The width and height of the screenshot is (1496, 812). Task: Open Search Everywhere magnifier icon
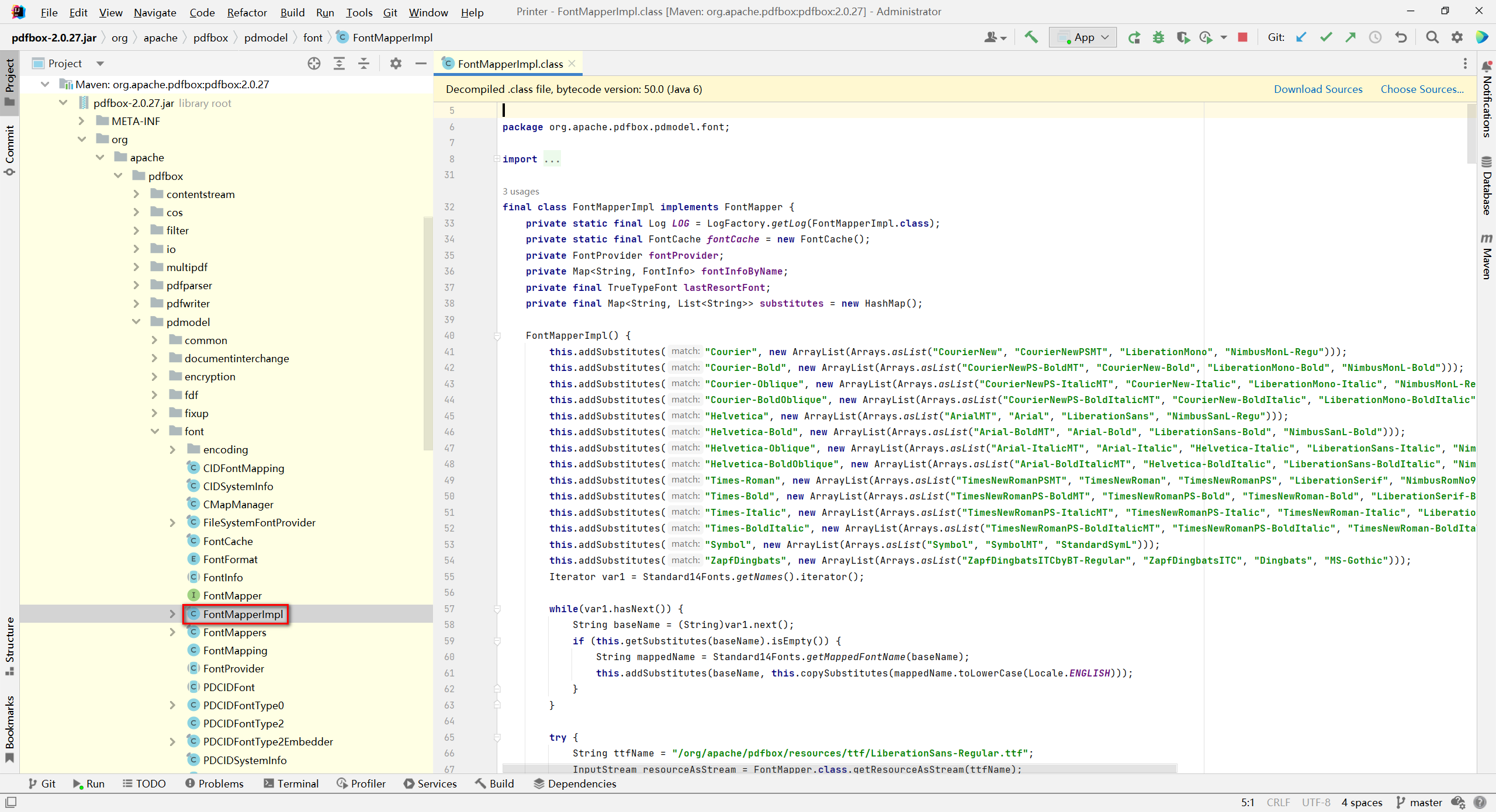pyautogui.click(x=1432, y=37)
